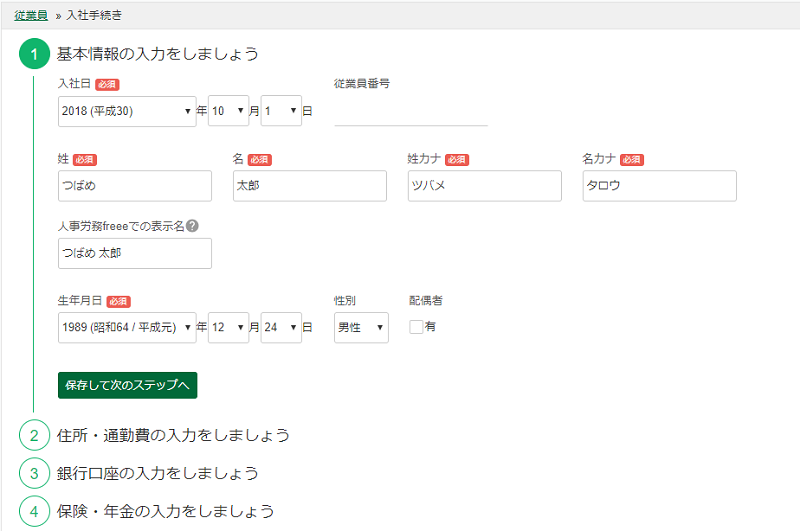Expand 保険・年金の入力をしましょう step
The width and height of the screenshot is (800, 531).
(165, 511)
